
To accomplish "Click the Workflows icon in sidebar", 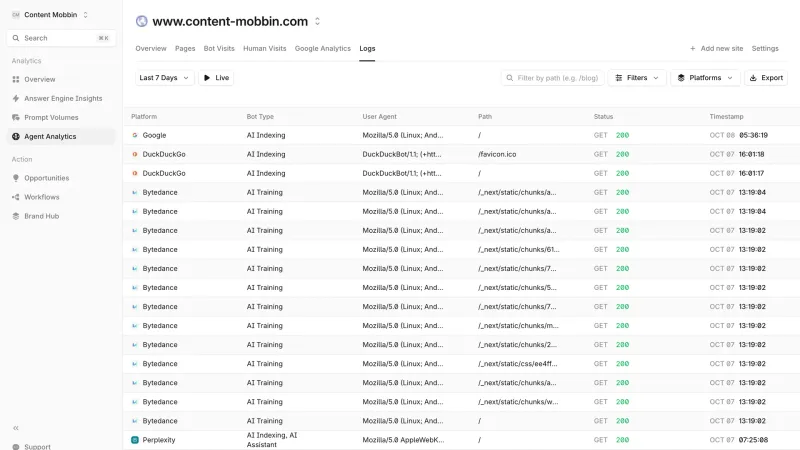I will (16, 197).
